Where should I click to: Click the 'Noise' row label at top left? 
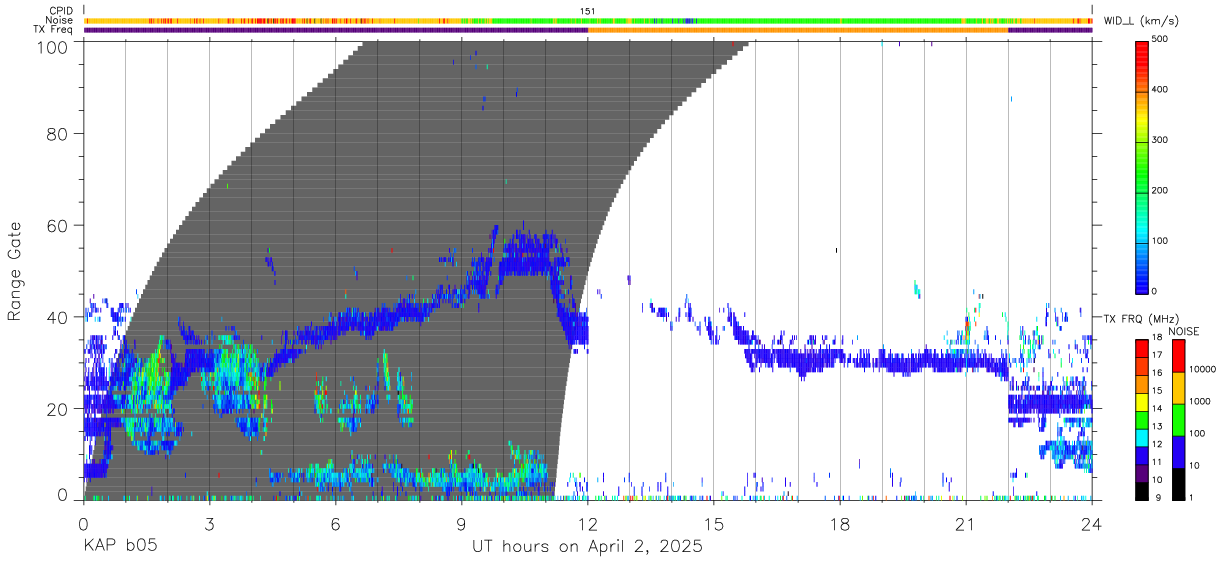60,20
